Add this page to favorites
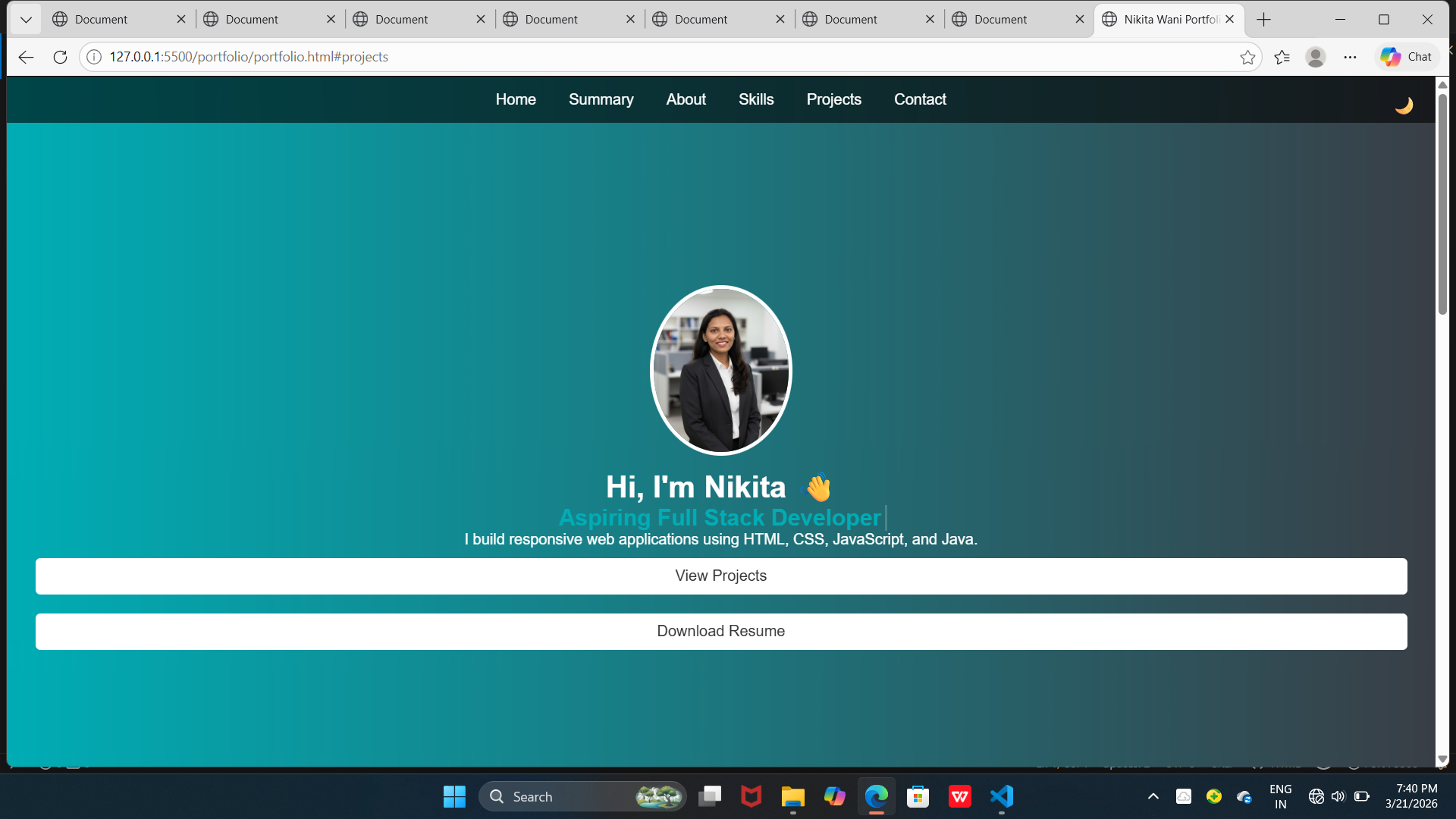Viewport: 1456px width, 819px height. (x=1247, y=57)
